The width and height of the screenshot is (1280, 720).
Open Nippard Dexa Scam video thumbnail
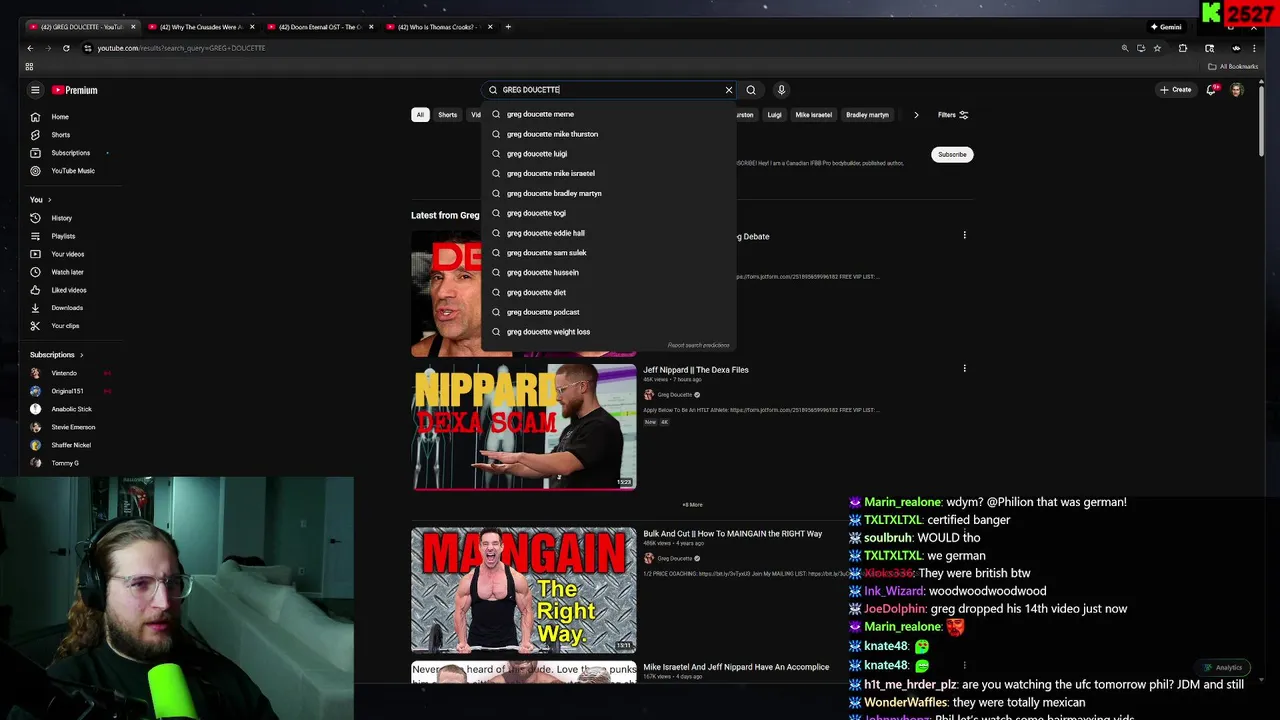click(x=524, y=427)
